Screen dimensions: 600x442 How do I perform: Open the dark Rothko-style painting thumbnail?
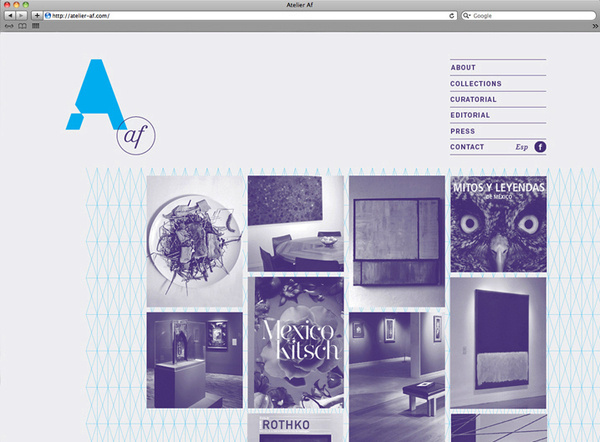click(498, 343)
